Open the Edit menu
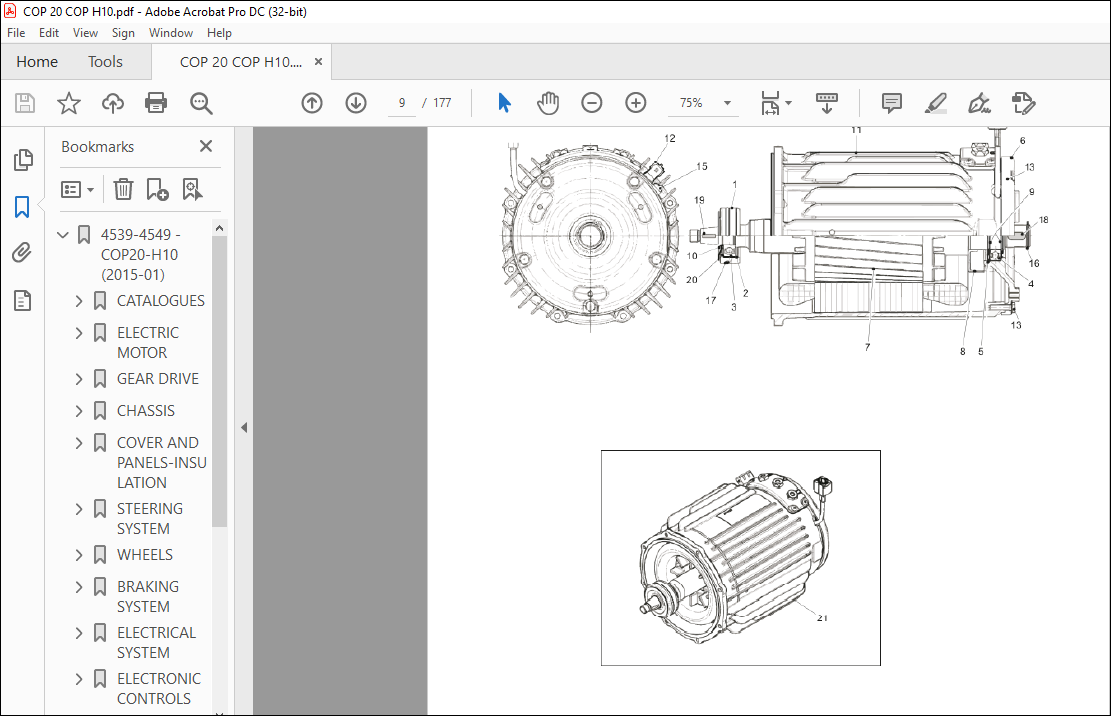This screenshot has height=716, width=1111. (49, 33)
